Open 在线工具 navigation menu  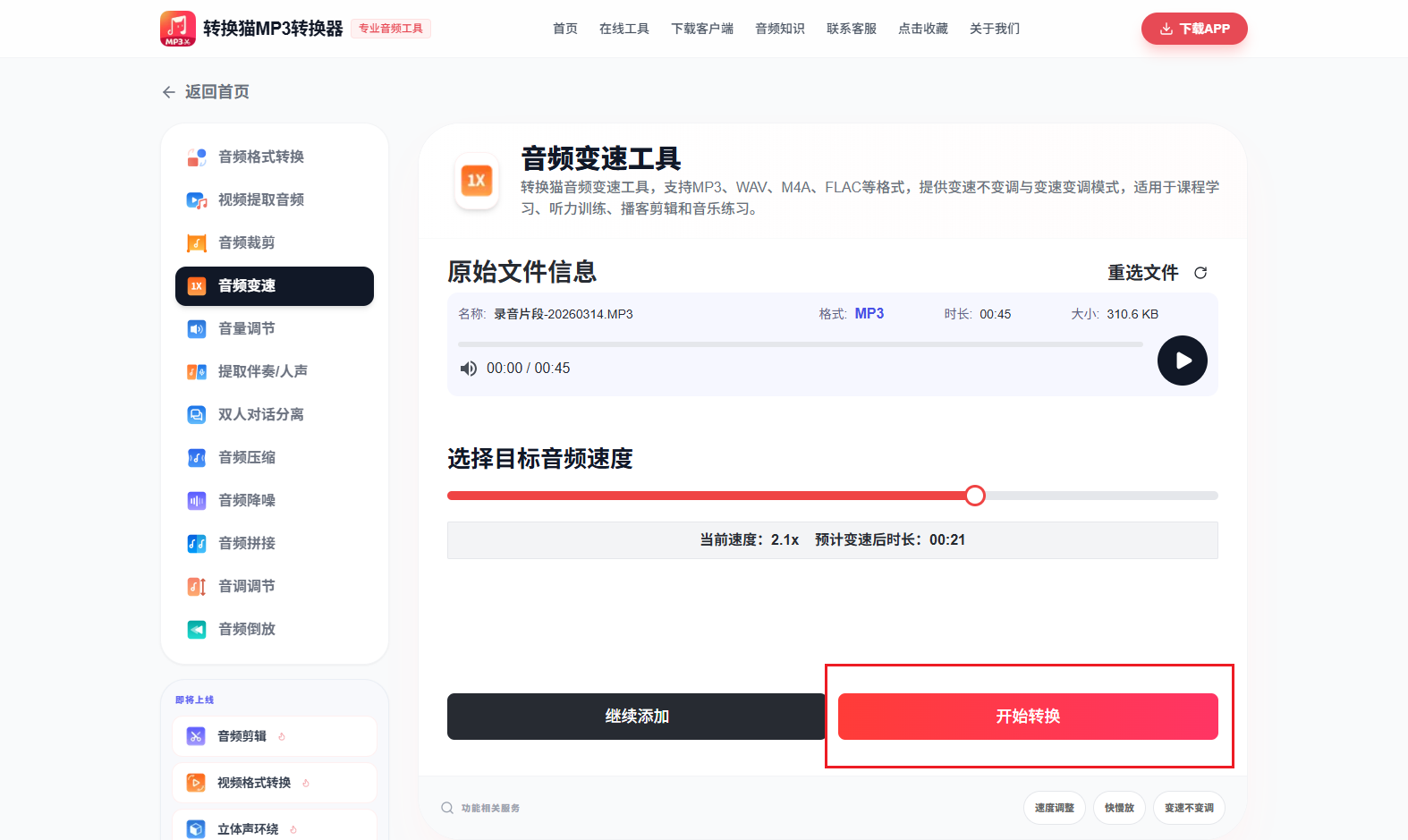(x=623, y=29)
